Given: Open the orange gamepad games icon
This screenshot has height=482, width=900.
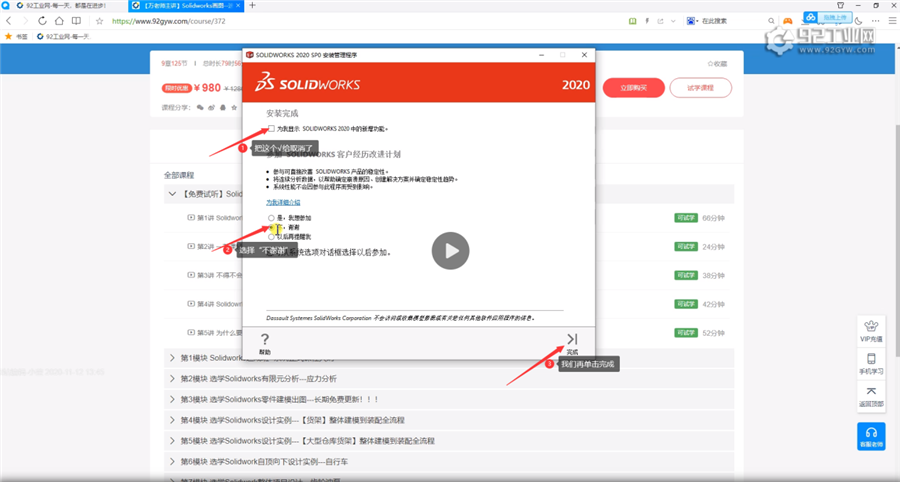Looking at the screenshot, I should (788, 21).
